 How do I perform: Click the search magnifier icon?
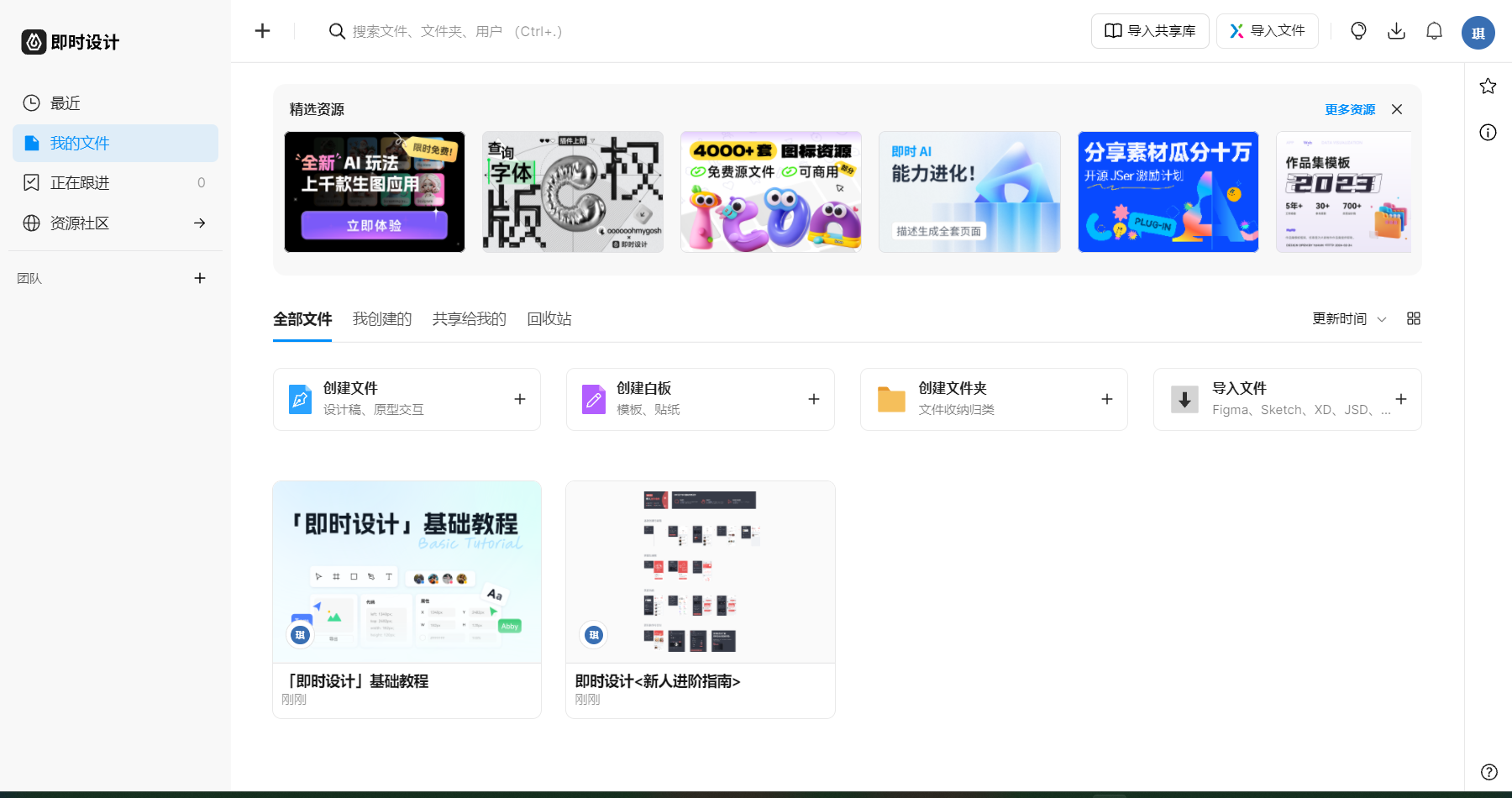(337, 31)
